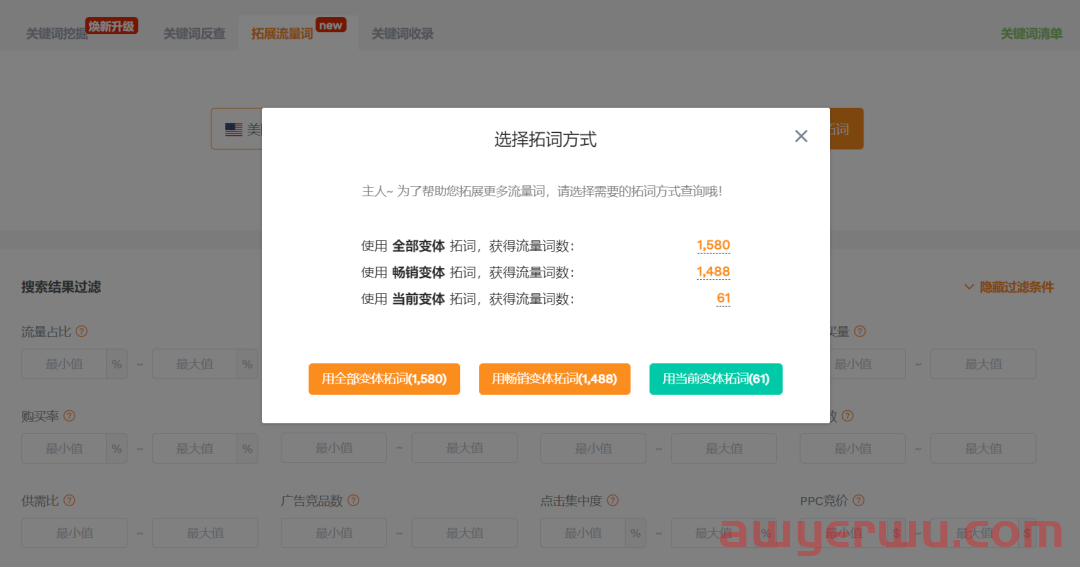Viewport: 1080px width, 567px height.
Task: Switch to the 关键词挖掘 tab
Action: [57, 34]
